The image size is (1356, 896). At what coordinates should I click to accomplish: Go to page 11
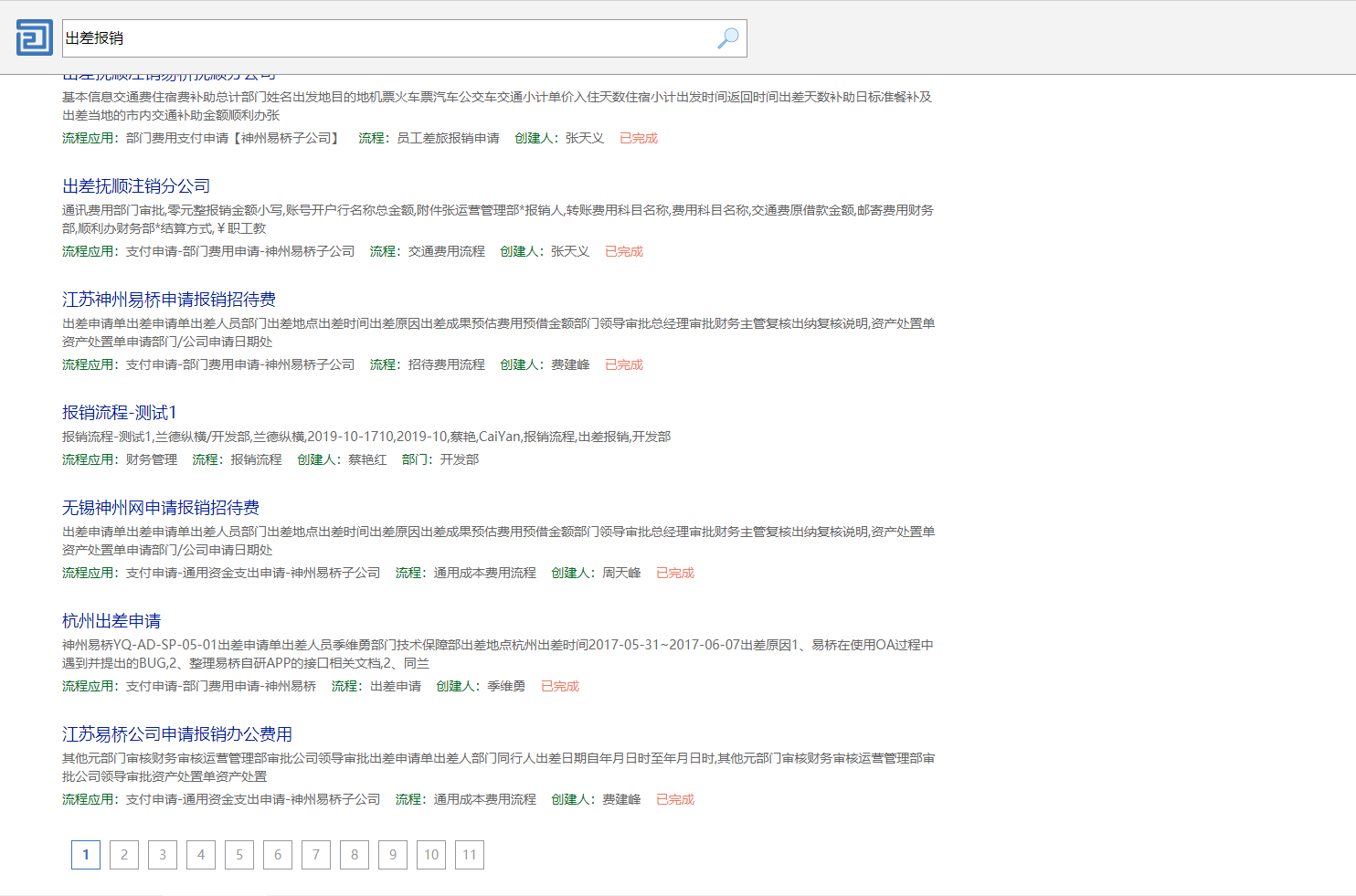pyautogui.click(x=470, y=855)
